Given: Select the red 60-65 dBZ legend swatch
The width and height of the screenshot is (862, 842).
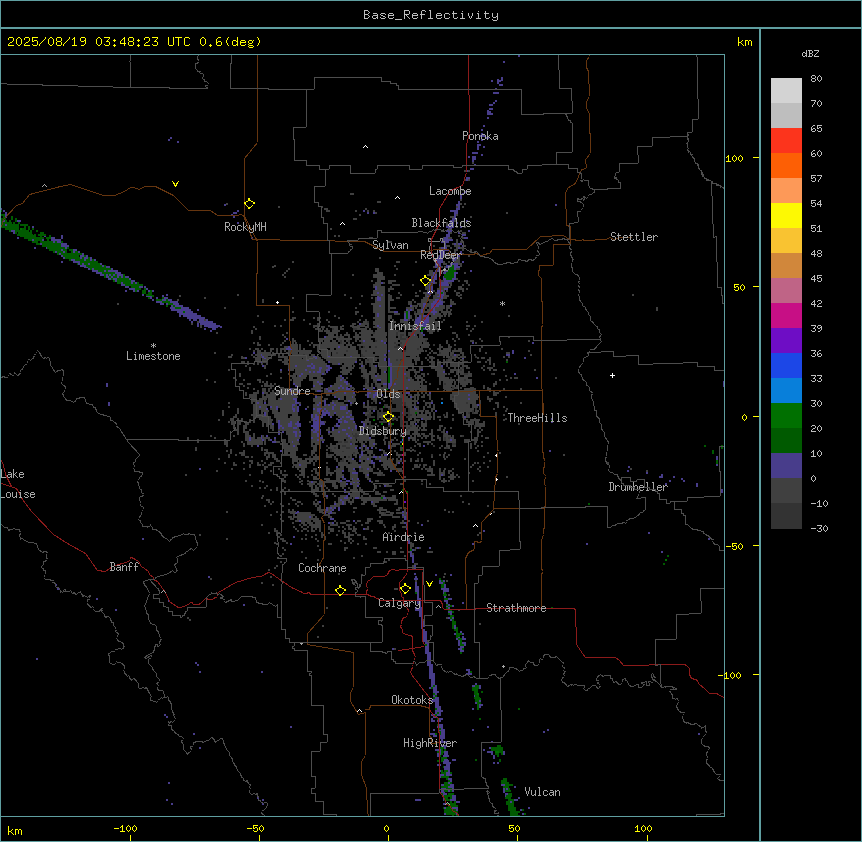Looking at the screenshot, I should [x=786, y=141].
